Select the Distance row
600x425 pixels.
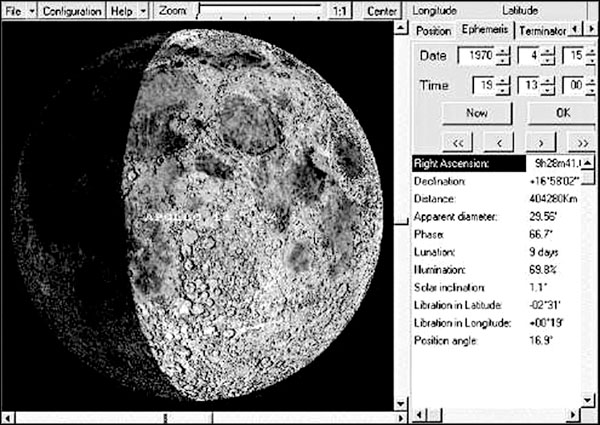497,199
